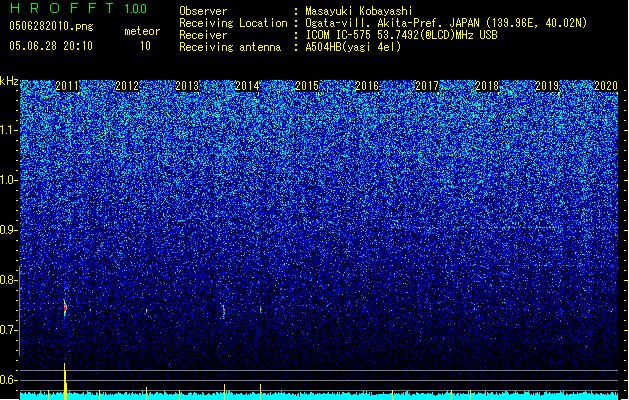Click the 1.0 kHz axis label
Screen dimensions: 629x400
(x=9, y=180)
